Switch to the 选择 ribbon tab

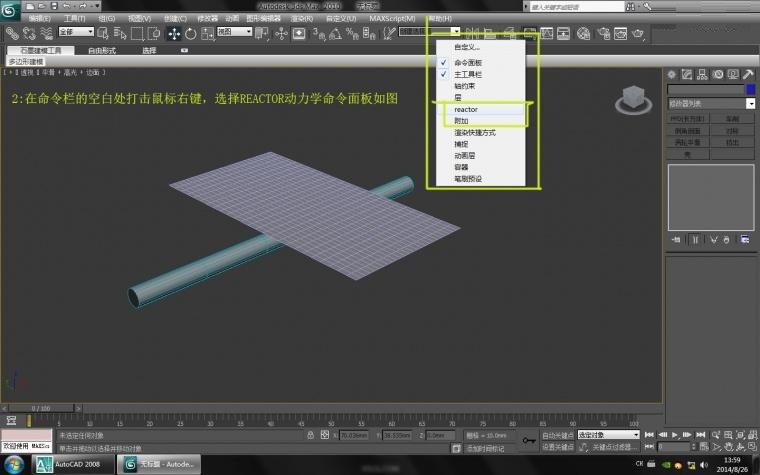(149, 50)
